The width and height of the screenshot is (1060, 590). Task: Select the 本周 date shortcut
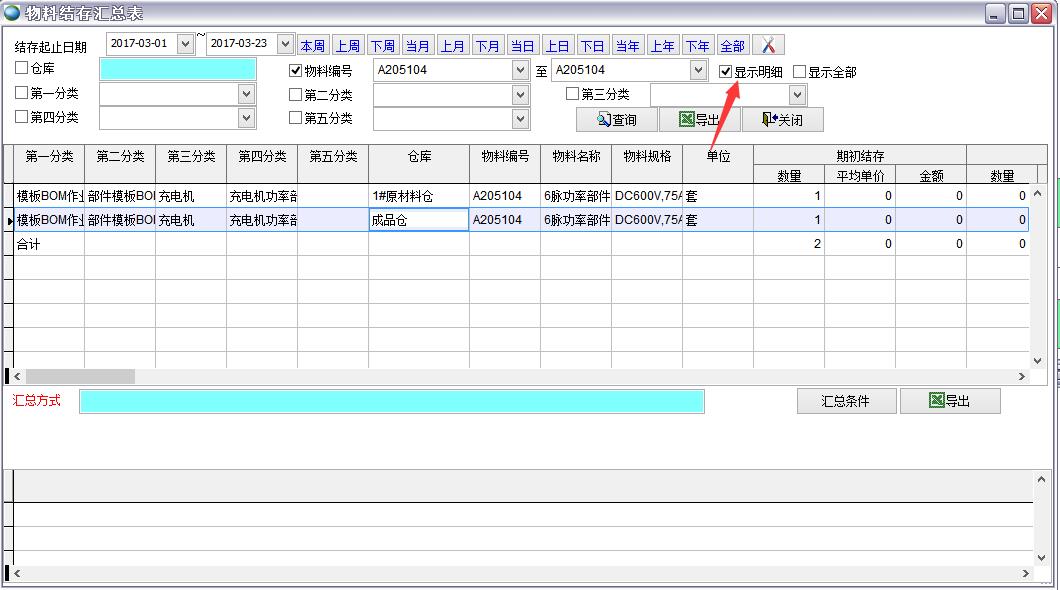click(313, 46)
